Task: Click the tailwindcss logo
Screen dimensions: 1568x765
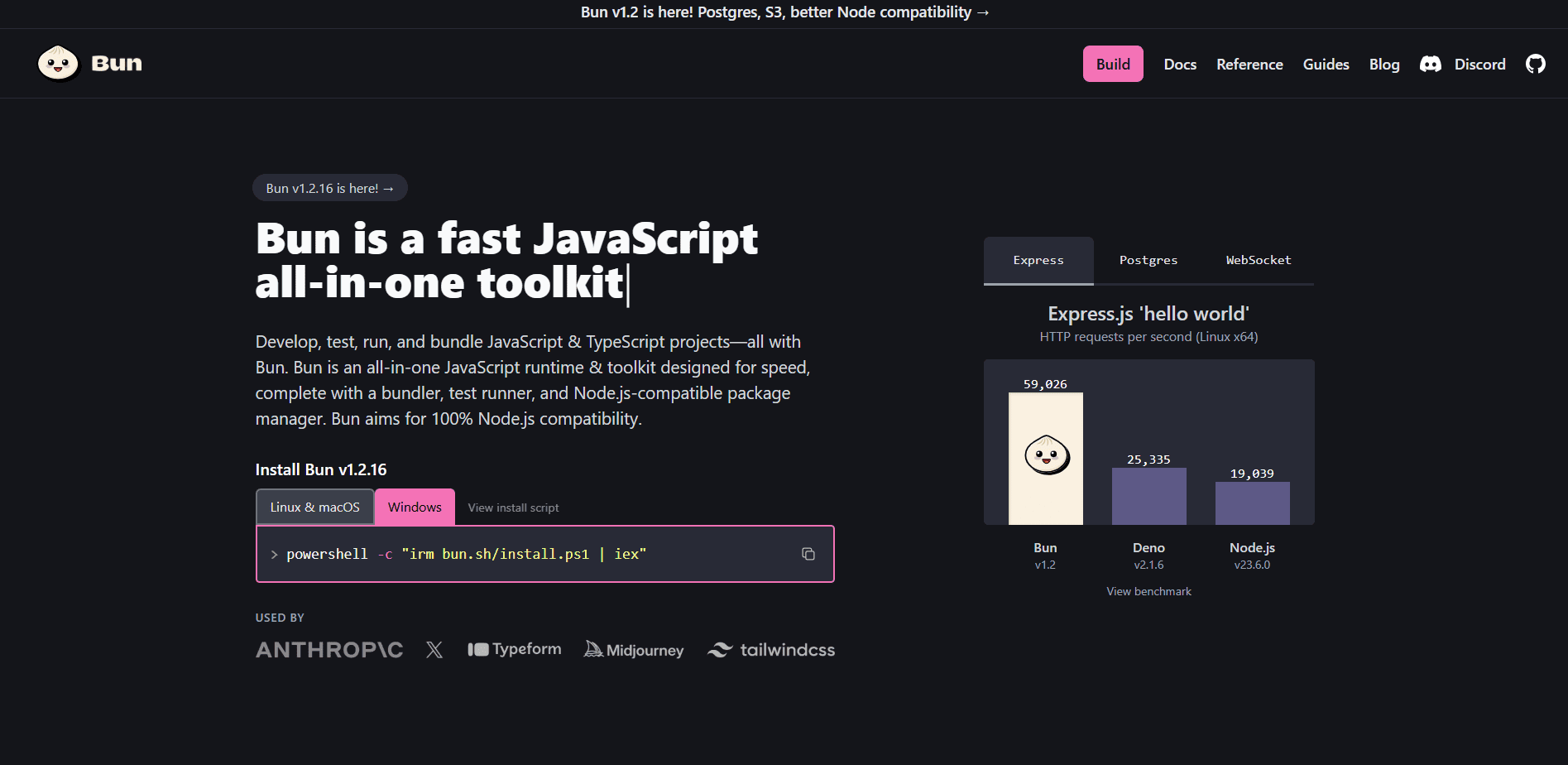Action: [x=771, y=650]
